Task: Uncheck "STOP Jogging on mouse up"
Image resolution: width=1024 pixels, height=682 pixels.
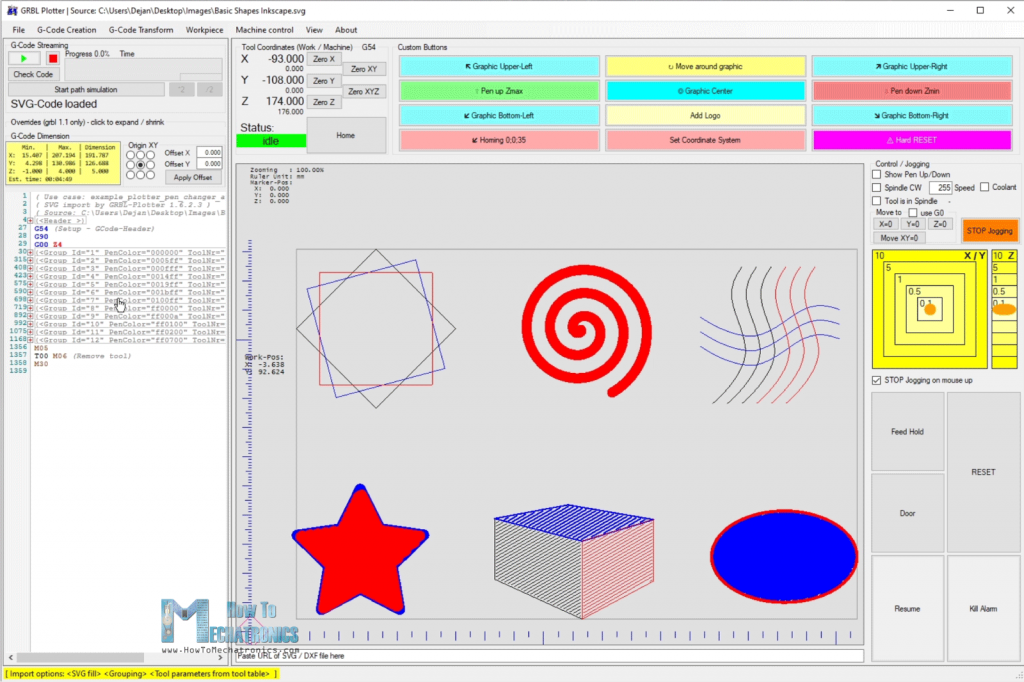Action: [x=875, y=380]
